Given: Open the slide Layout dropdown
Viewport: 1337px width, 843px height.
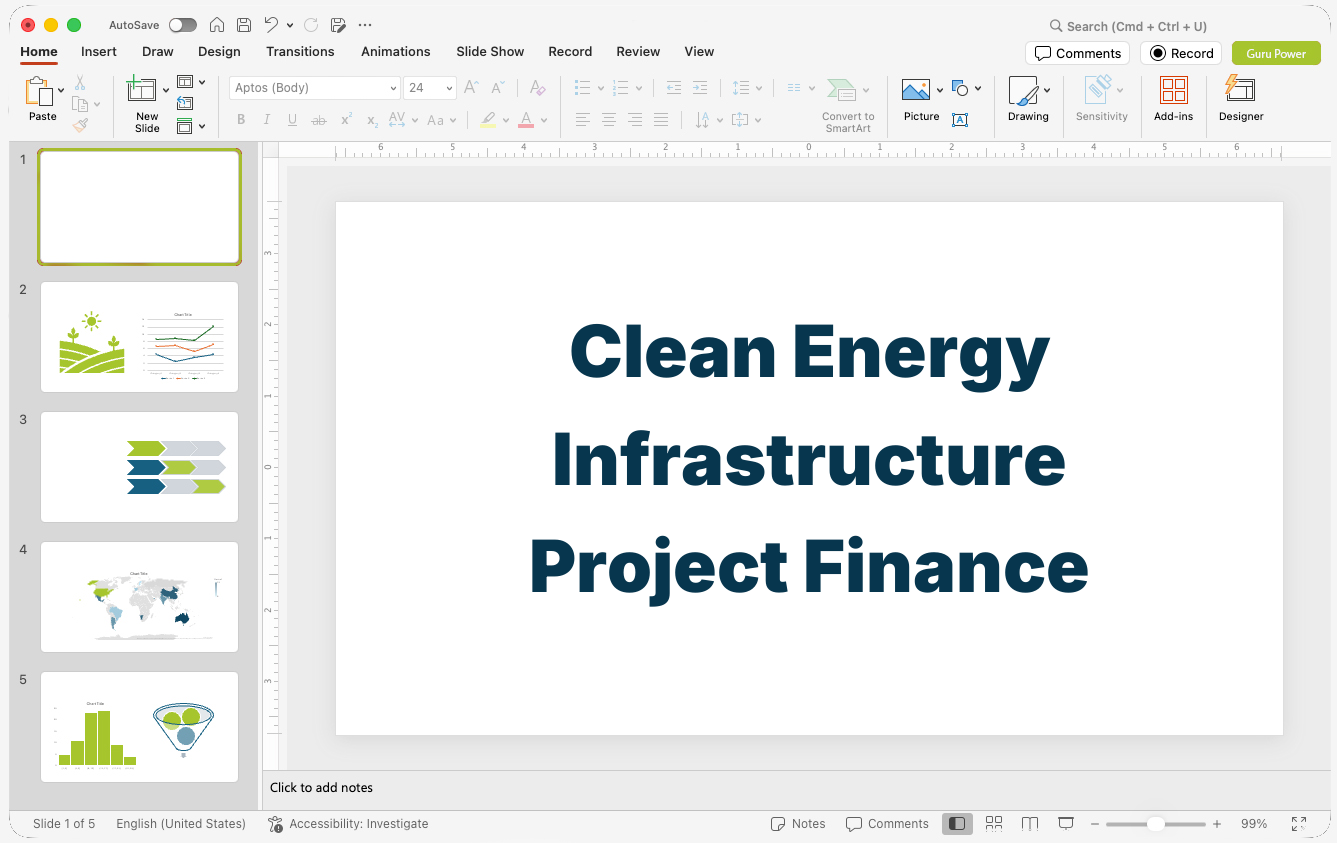Looking at the screenshot, I should pyautogui.click(x=191, y=82).
